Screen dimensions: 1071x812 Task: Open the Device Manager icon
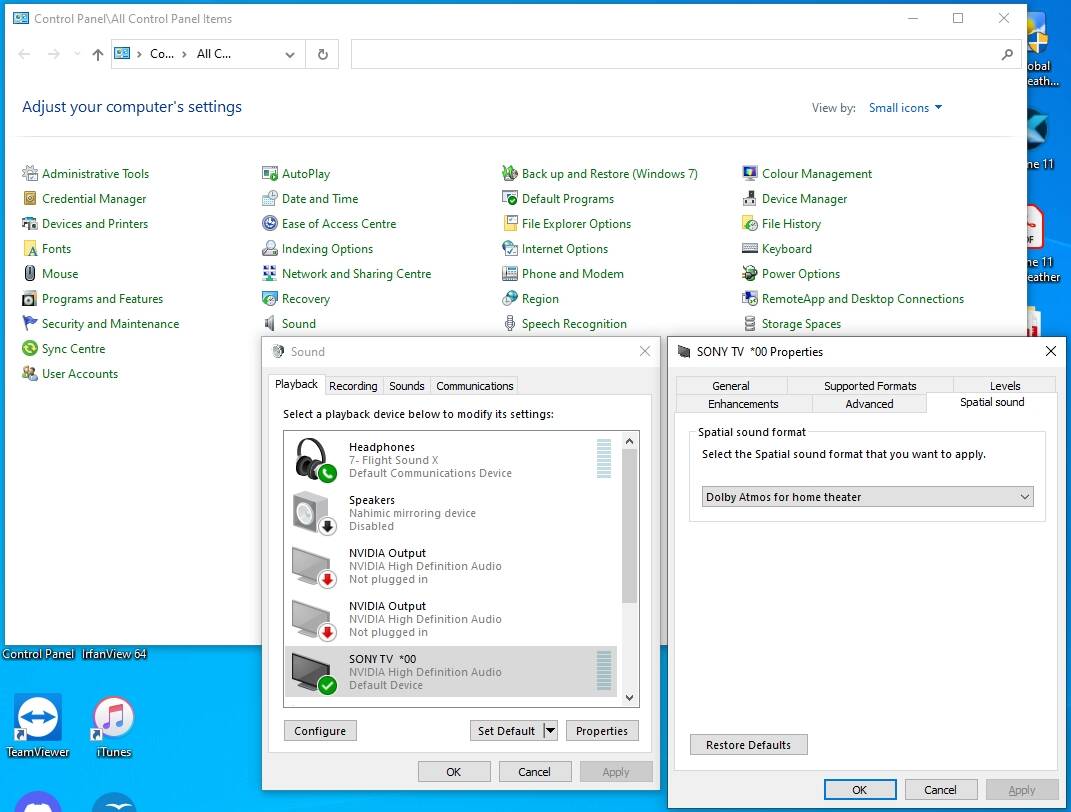point(749,199)
